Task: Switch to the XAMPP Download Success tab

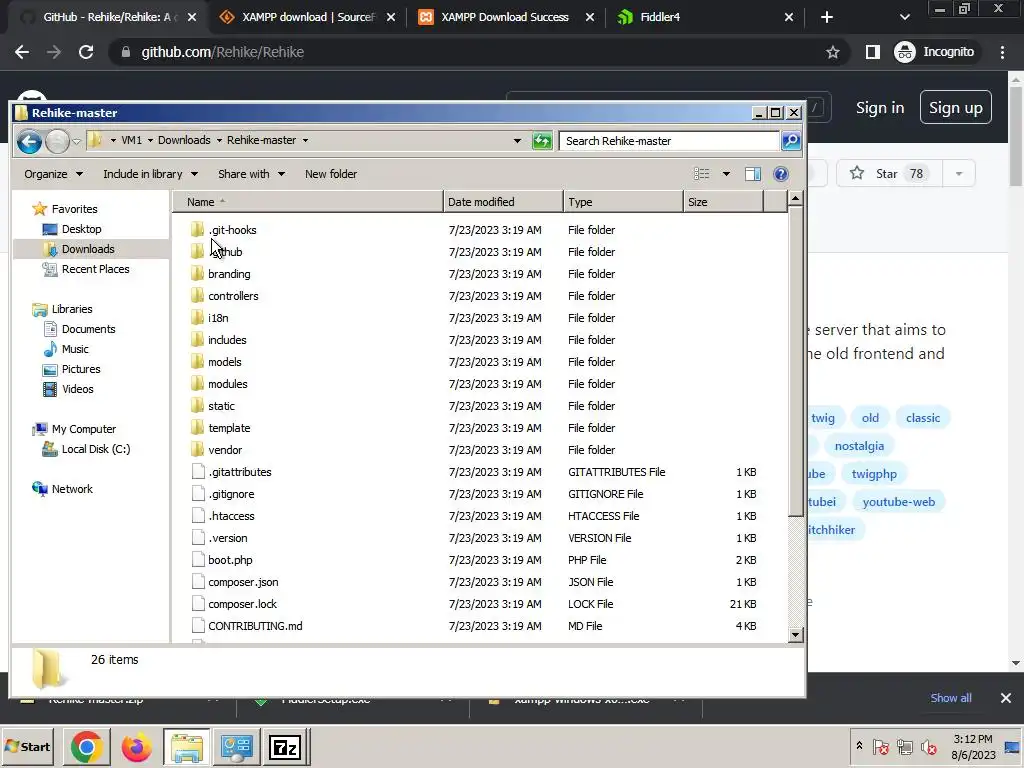Action: [x=505, y=17]
